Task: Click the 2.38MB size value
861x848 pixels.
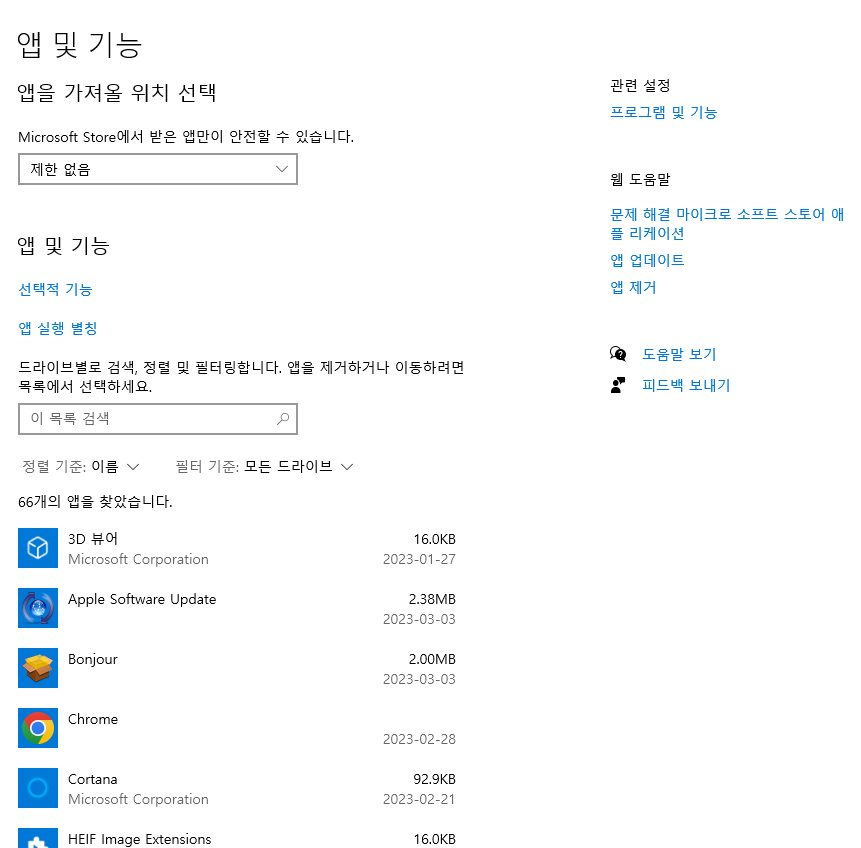Action: point(432,599)
